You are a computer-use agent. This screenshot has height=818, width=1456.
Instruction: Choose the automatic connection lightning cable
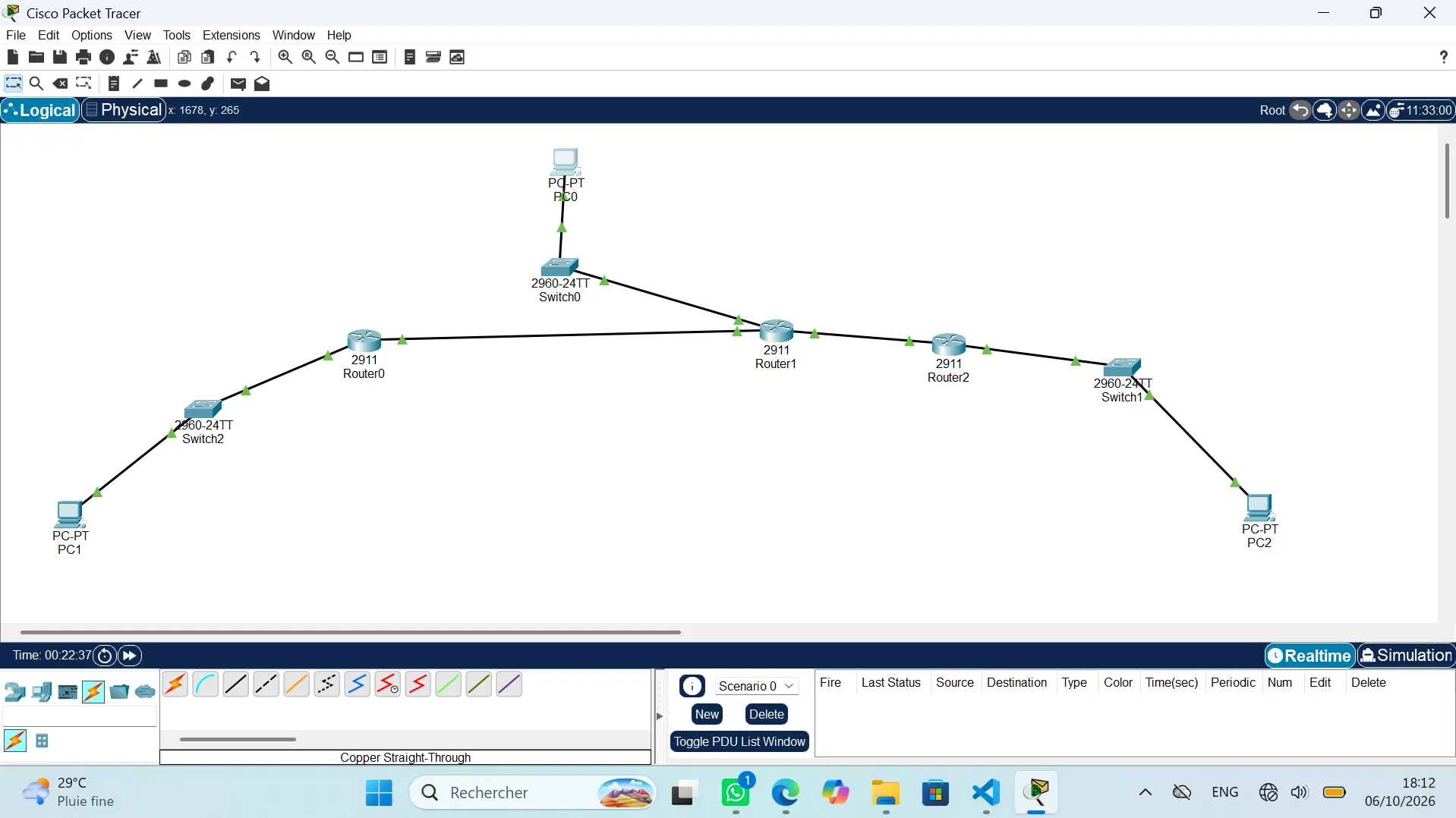click(x=175, y=684)
